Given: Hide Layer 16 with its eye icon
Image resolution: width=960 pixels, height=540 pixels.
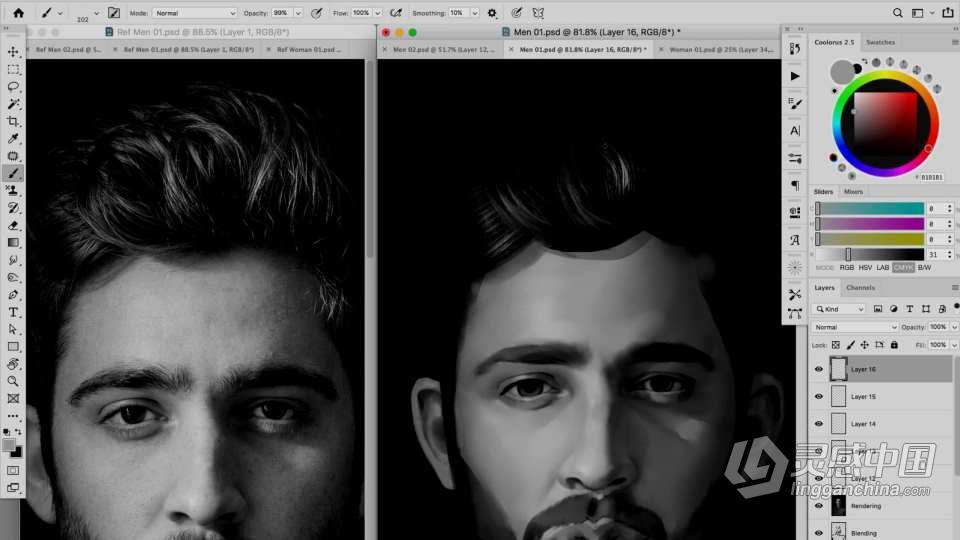Looking at the screenshot, I should tap(819, 369).
